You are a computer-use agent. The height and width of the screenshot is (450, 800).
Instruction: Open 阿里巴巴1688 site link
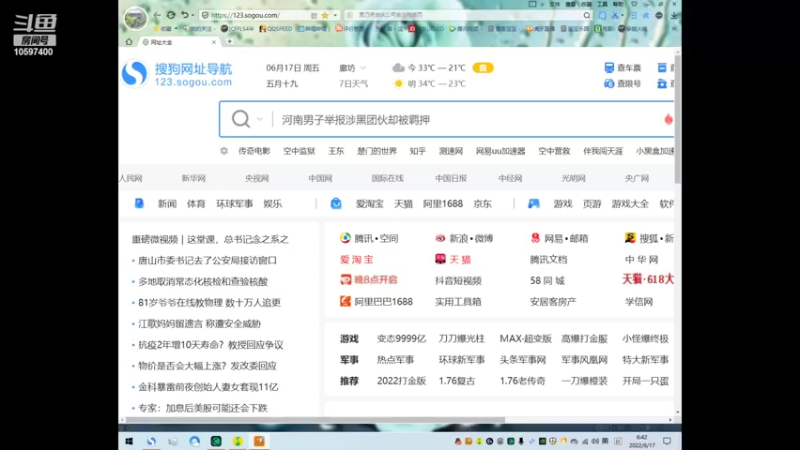click(x=377, y=302)
